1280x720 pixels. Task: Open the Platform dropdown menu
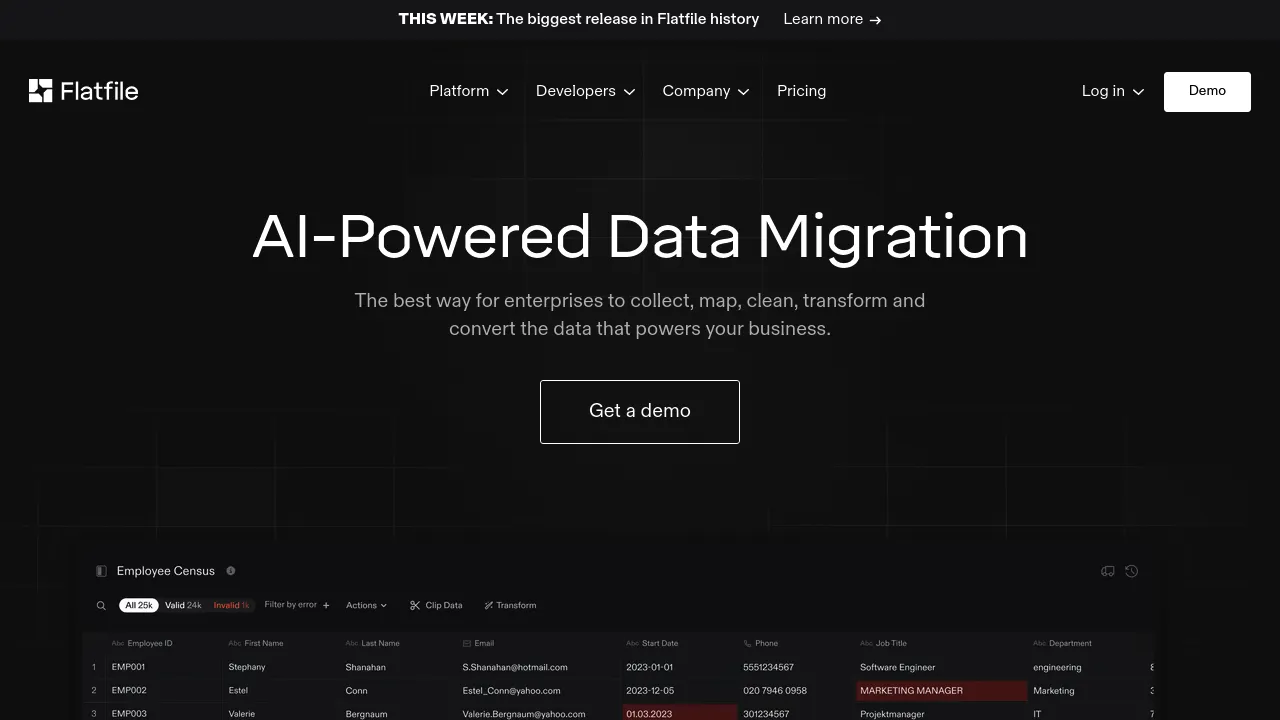tap(469, 91)
